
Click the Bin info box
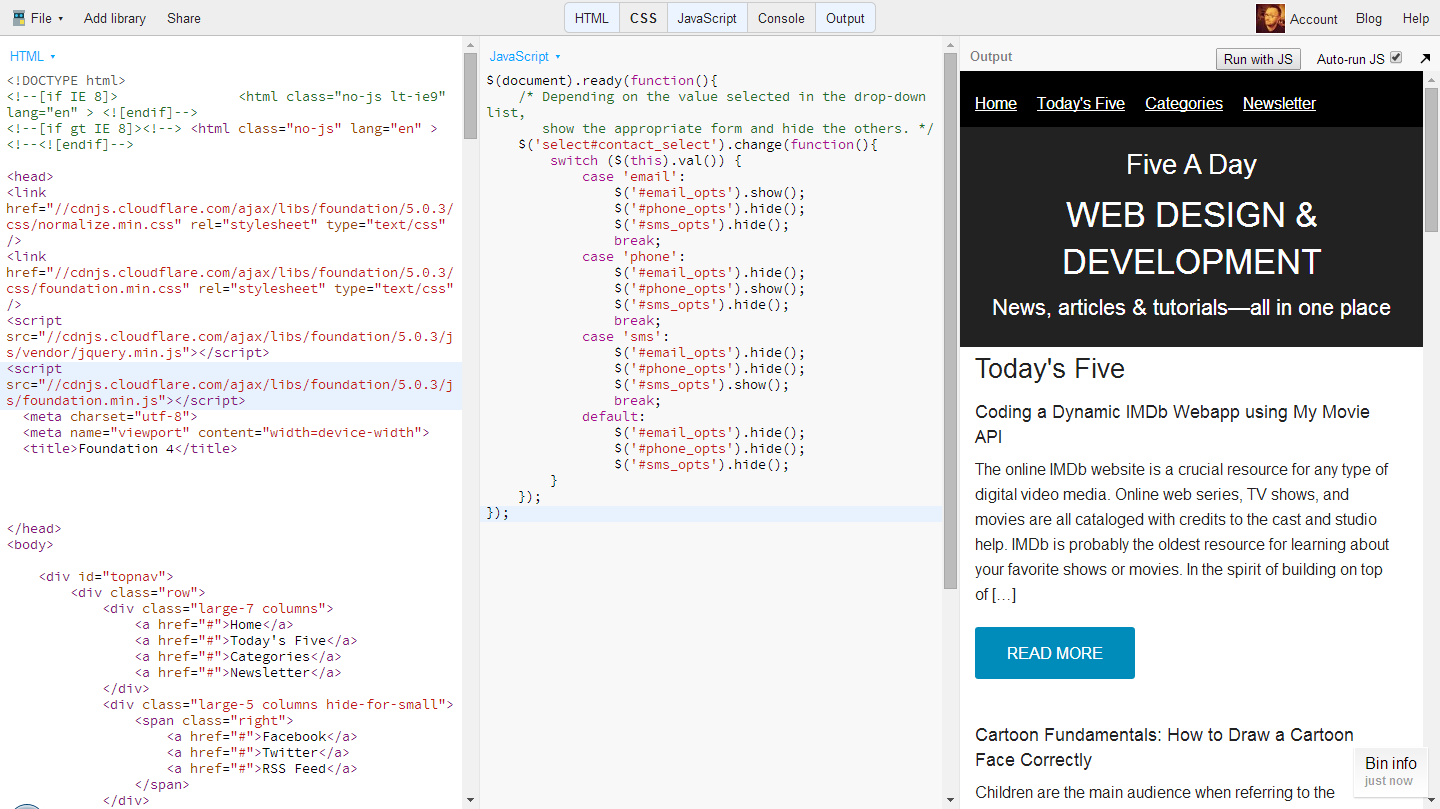point(1391,771)
